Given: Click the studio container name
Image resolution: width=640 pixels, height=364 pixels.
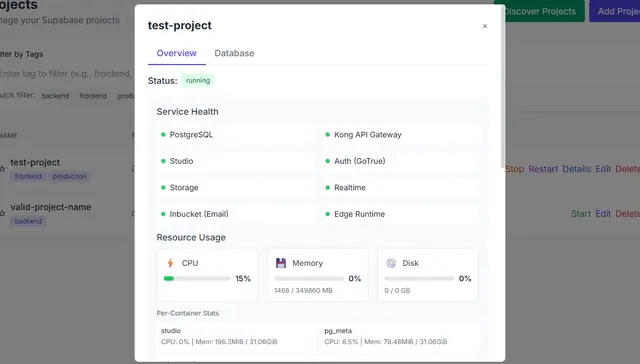Looking at the screenshot, I should pos(171,331).
